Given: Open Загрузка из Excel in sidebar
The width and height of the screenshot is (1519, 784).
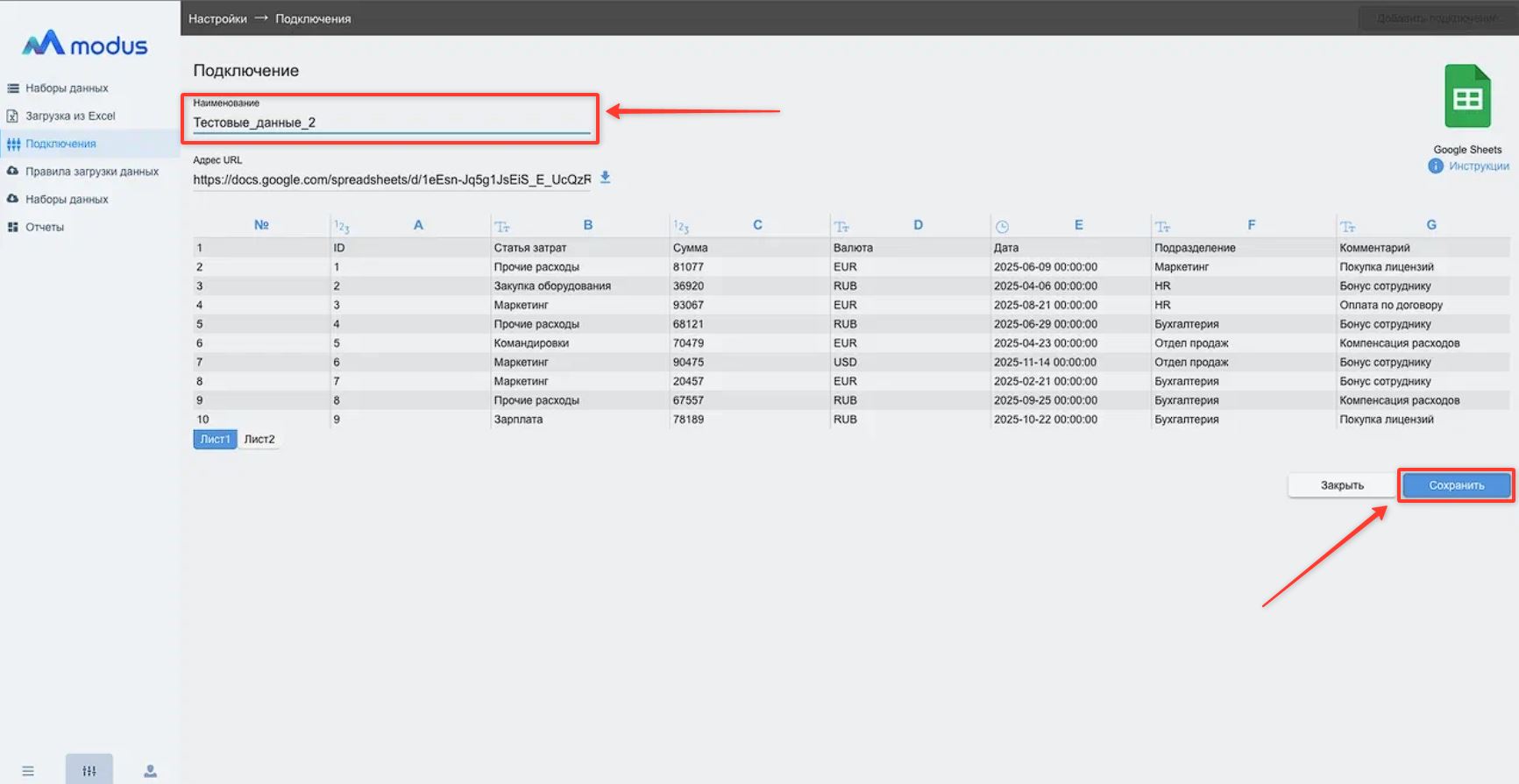Looking at the screenshot, I should [x=70, y=116].
